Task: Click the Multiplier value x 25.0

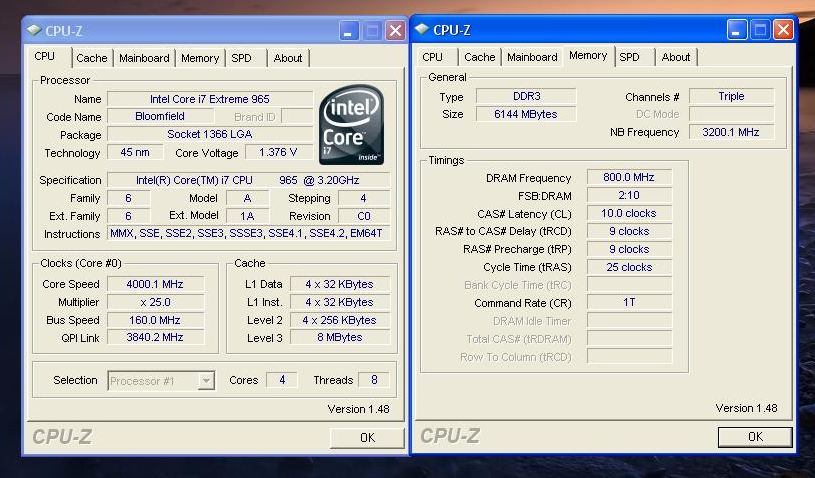Action: tap(155, 302)
